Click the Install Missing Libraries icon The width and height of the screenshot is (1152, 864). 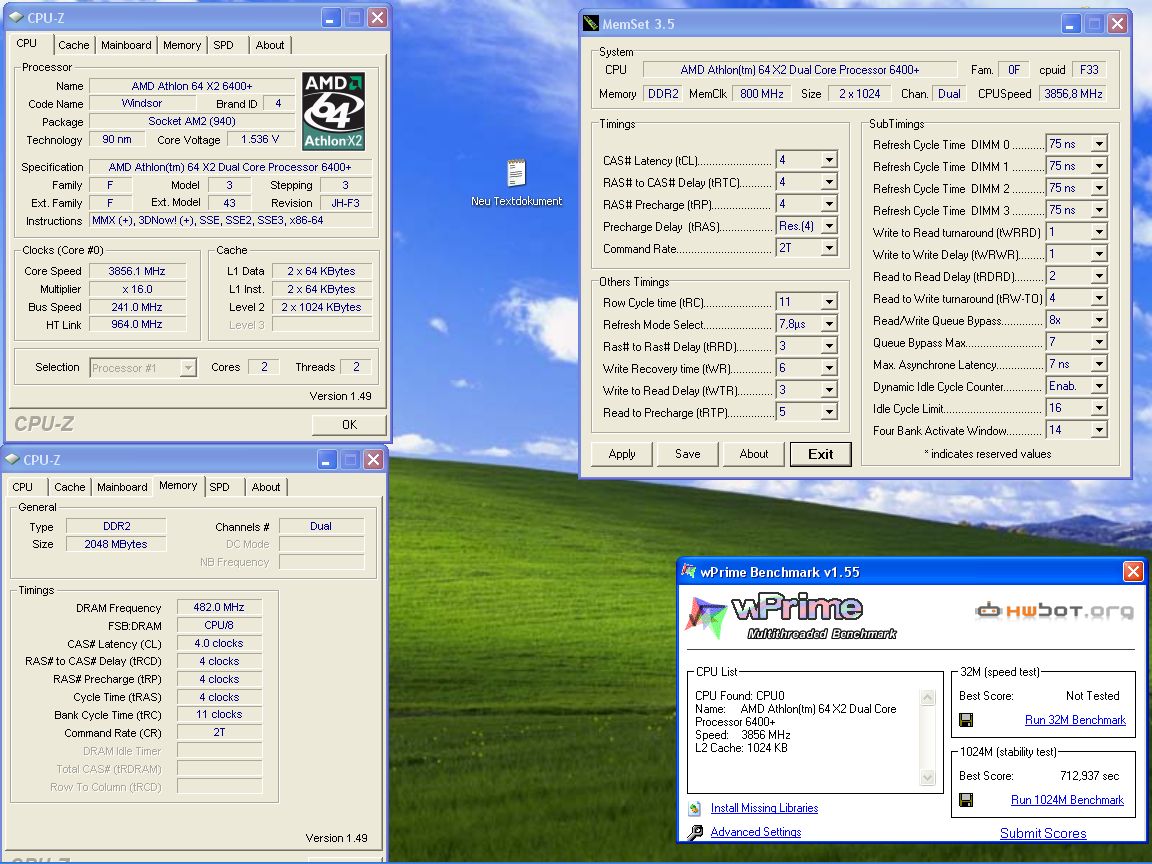pyautogui.click(x=694, y=808)
